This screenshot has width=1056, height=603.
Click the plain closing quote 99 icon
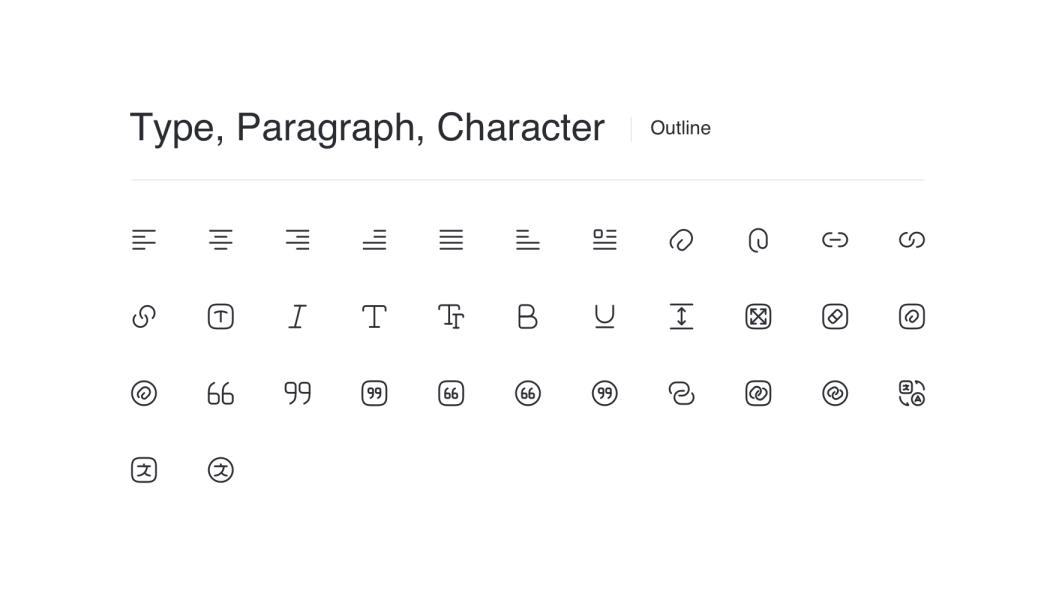[297, 394]
